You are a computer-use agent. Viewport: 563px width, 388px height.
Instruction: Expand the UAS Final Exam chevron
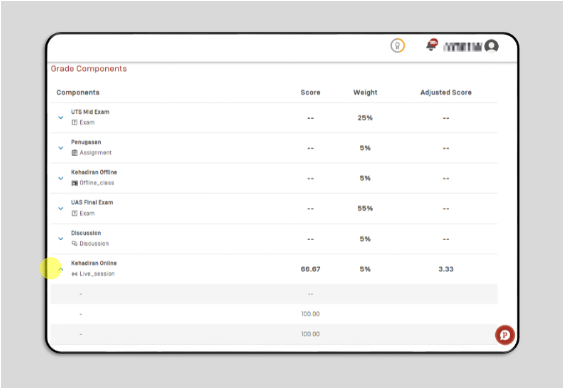pos(61,208)
